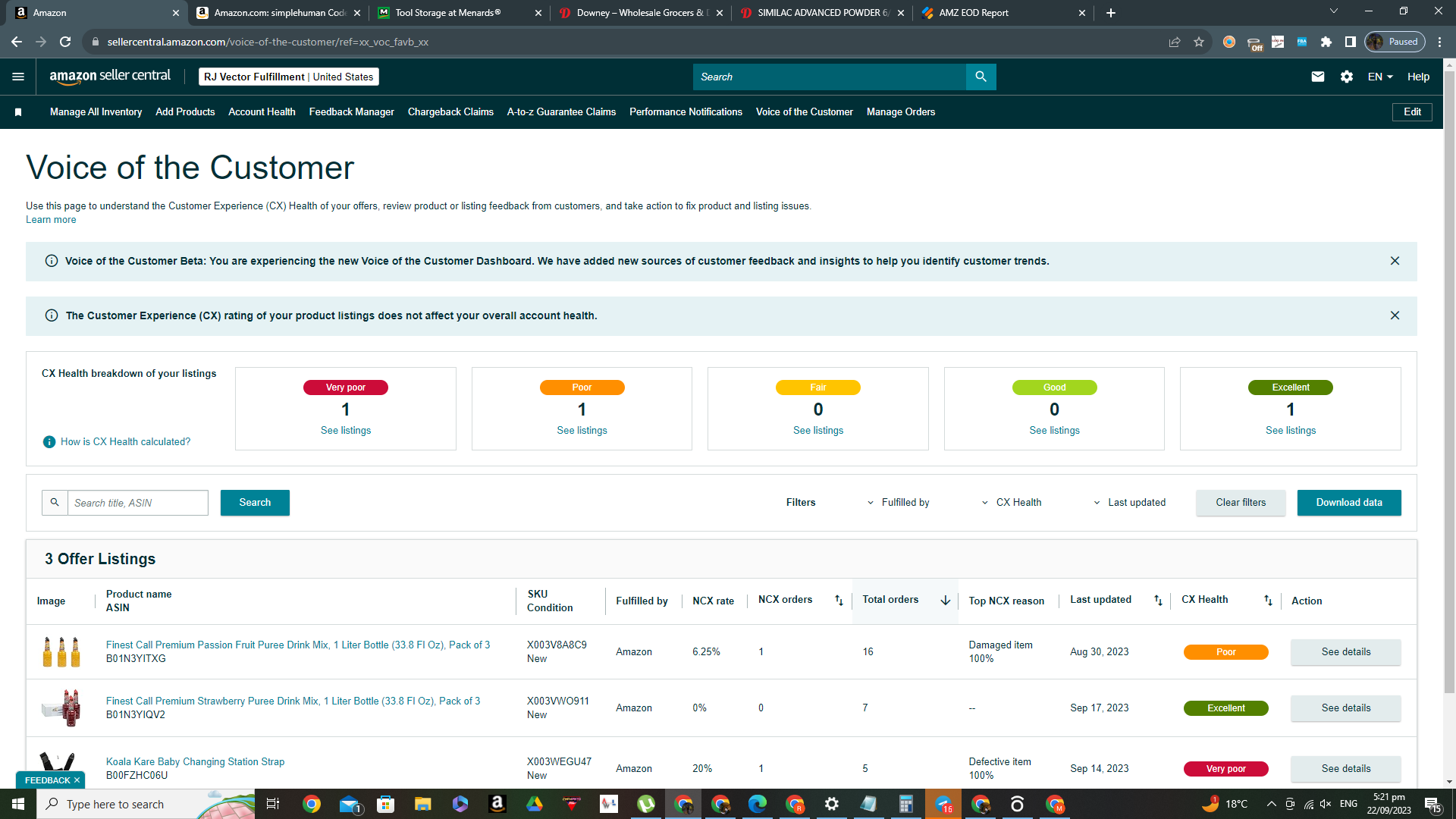Image resolution: width=1456 pixels, height=819 pixels.
Task: Open Koala Kare Baby Changing Station Strap link
Action: (195, 762)
